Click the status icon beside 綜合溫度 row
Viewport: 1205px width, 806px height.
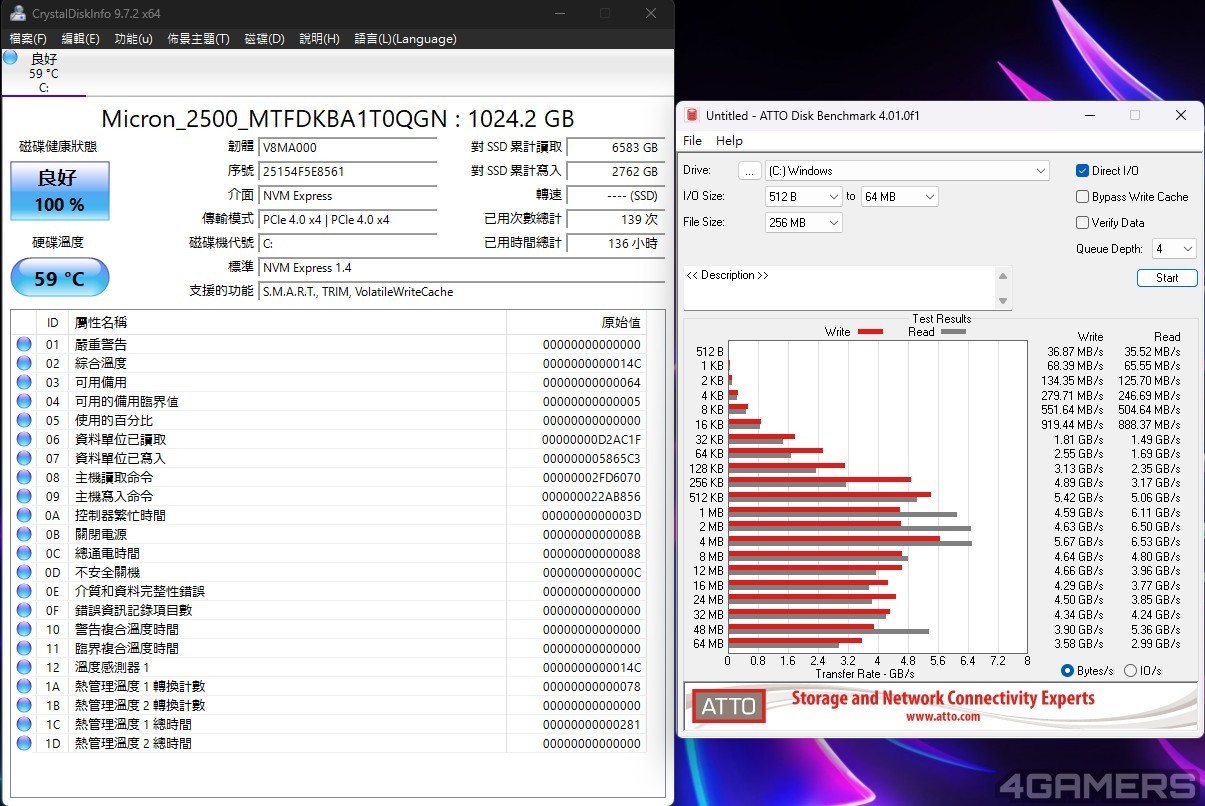[x=24, y=363]
